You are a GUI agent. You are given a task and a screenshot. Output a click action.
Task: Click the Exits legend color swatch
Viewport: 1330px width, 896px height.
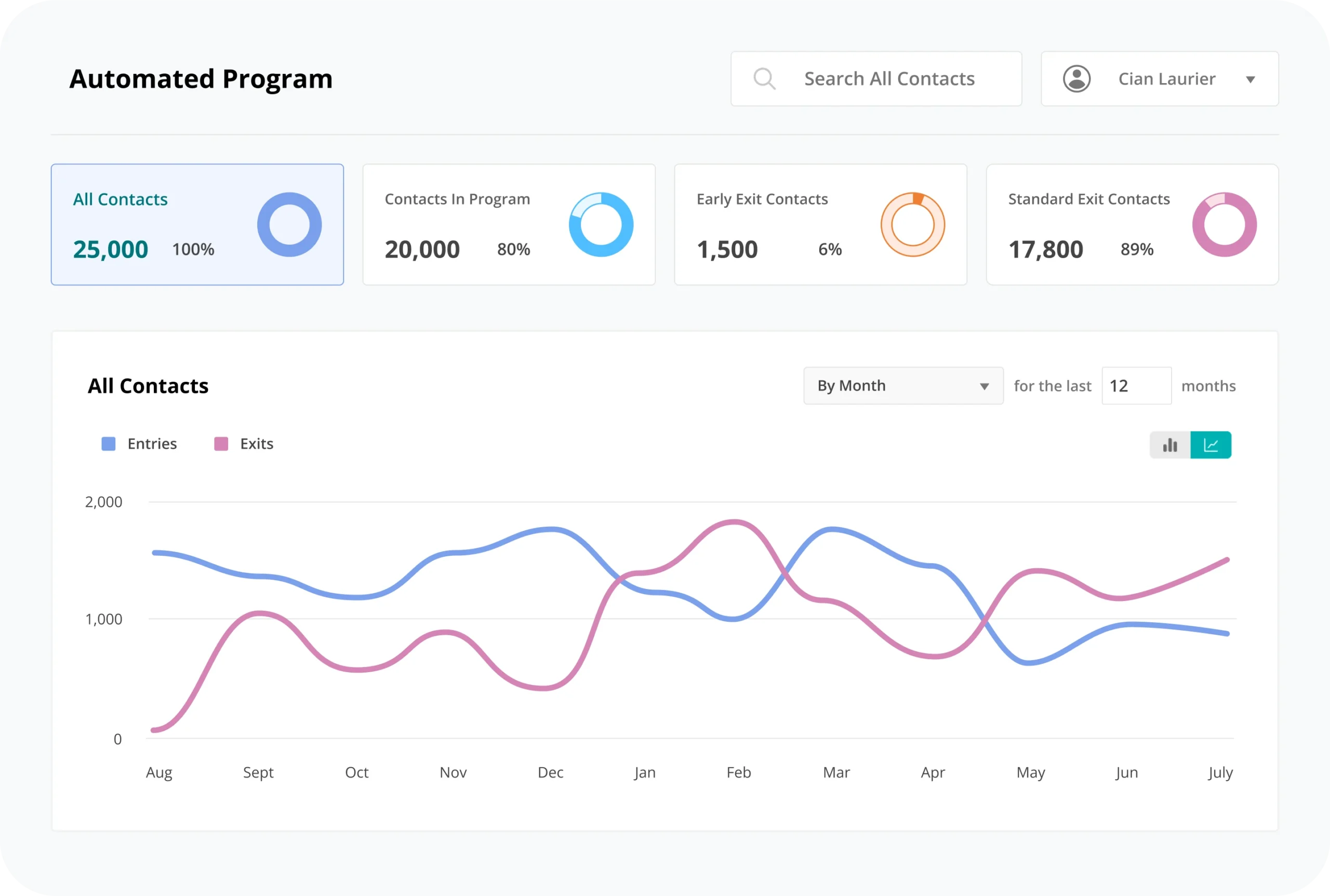tap(221, 444)
